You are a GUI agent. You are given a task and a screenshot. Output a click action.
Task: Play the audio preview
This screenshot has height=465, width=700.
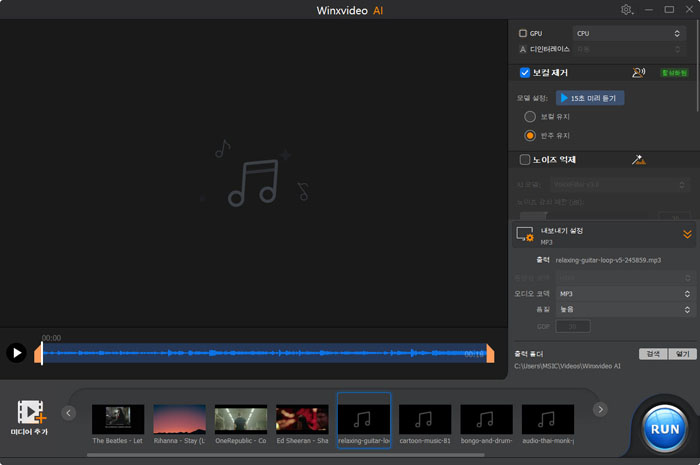pyautogui.click(x=16, y=352)
